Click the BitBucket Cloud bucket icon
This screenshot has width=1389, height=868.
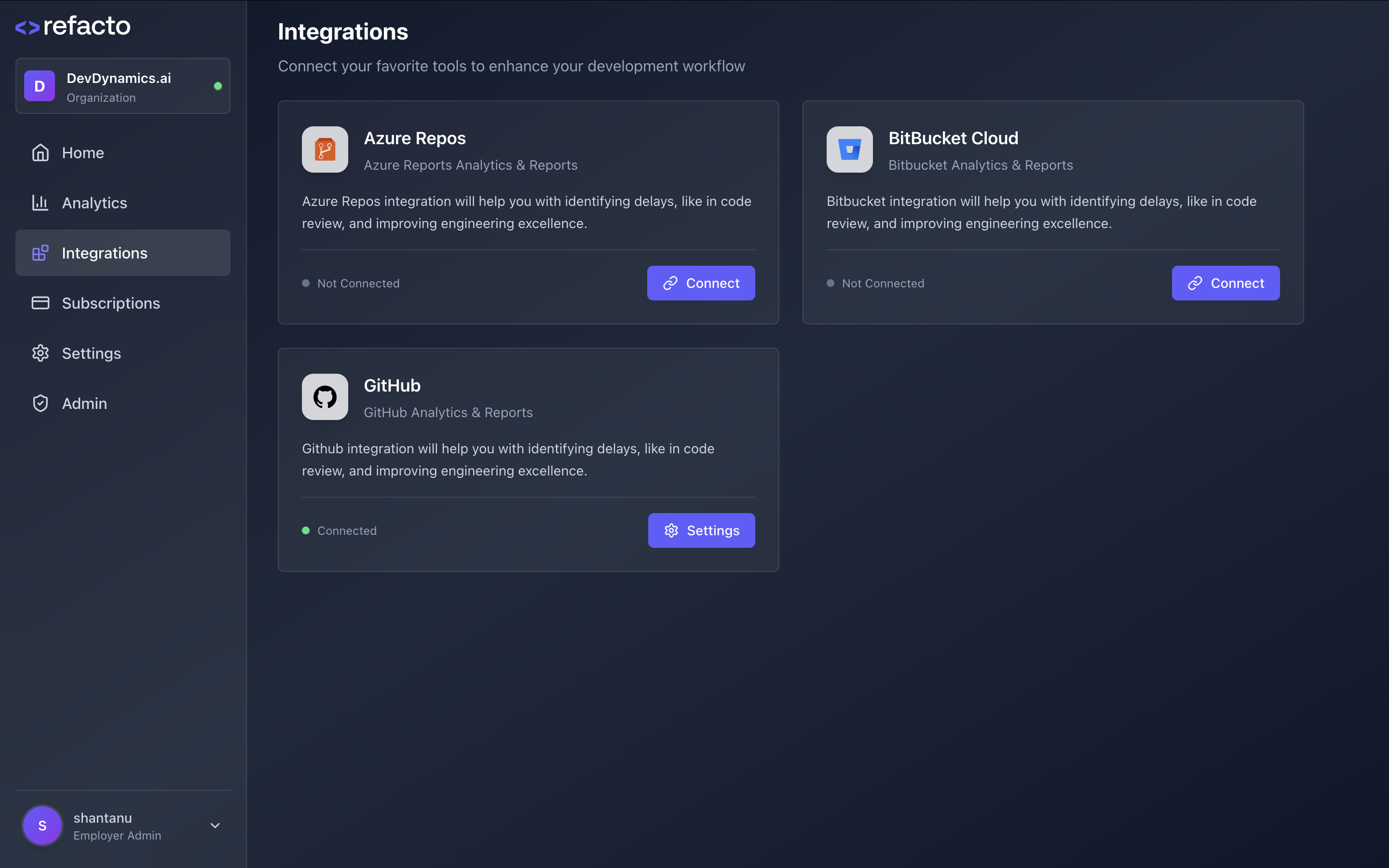849,149
